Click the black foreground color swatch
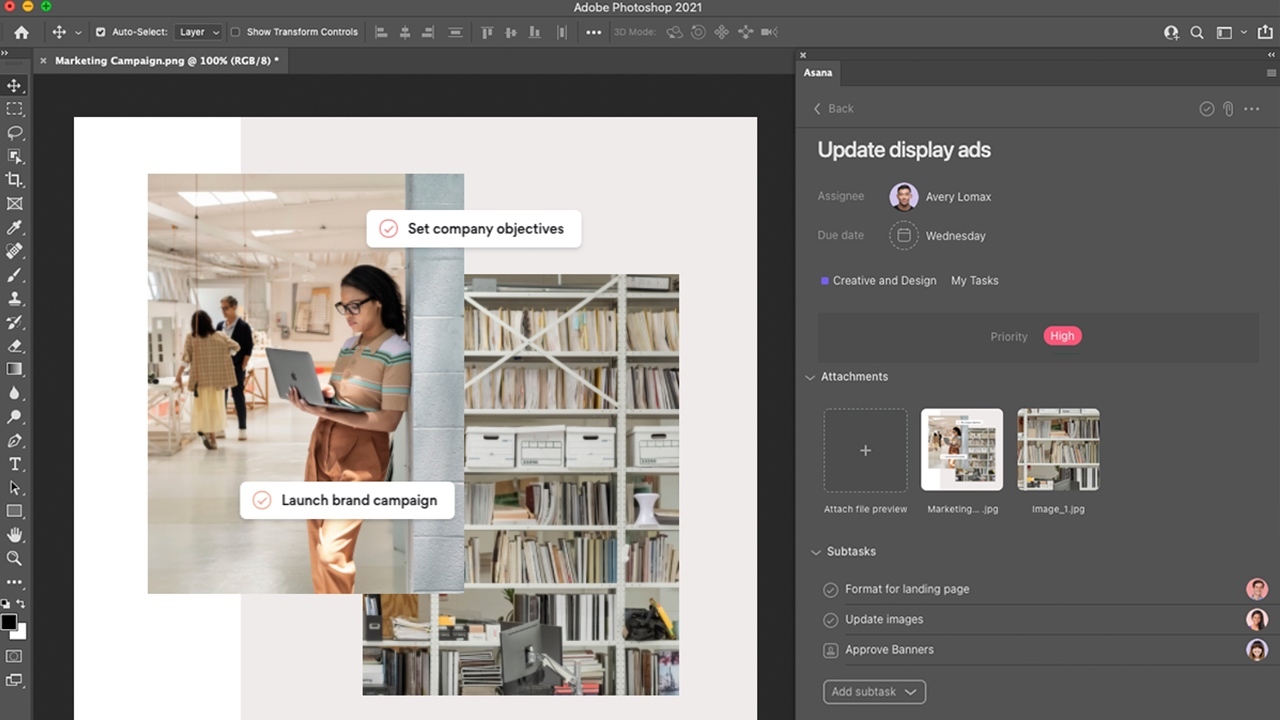The width and height of the screenshot is (1280, 720). [9, 622]
